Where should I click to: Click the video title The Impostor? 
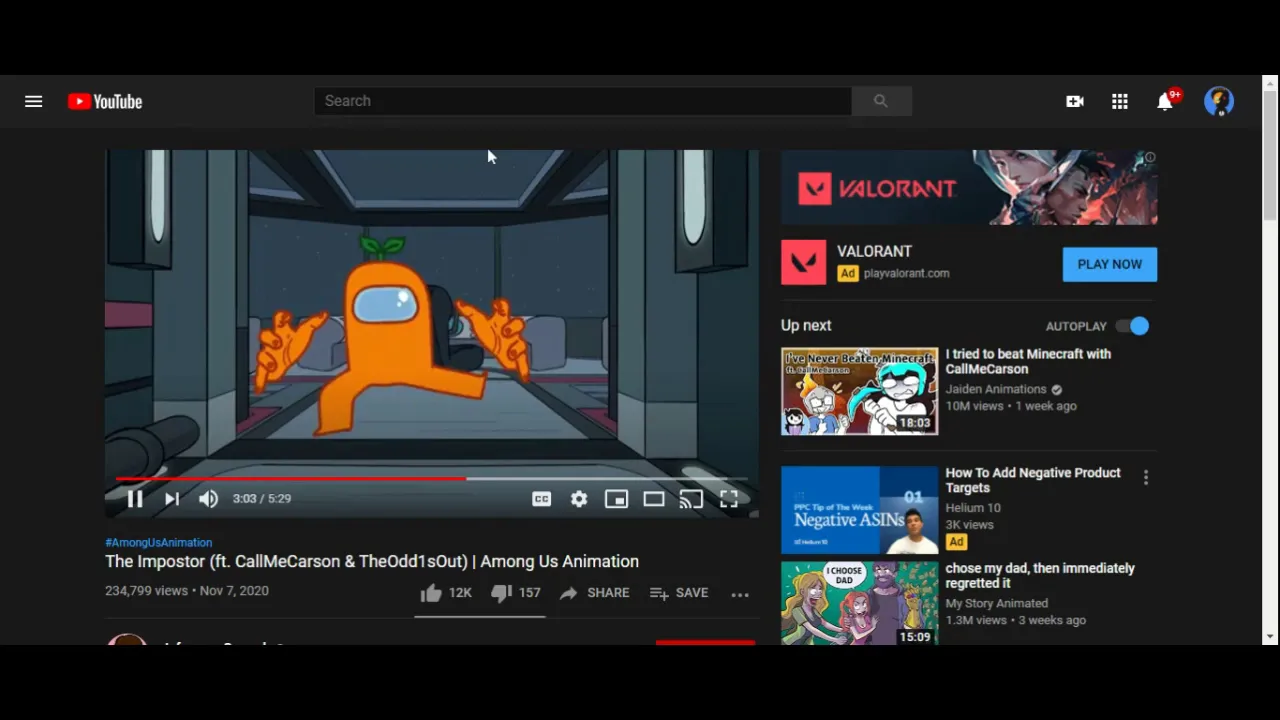[x=372, y=562]
